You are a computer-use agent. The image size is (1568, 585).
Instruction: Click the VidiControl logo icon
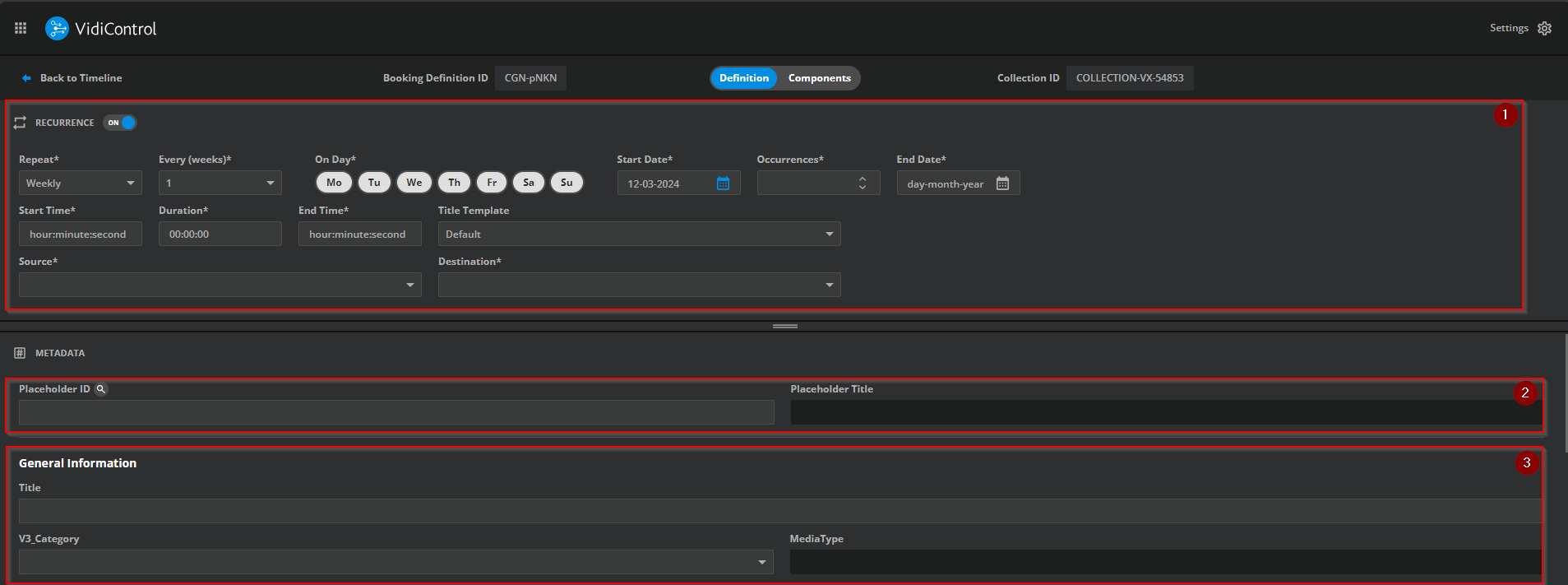point(57,29)
